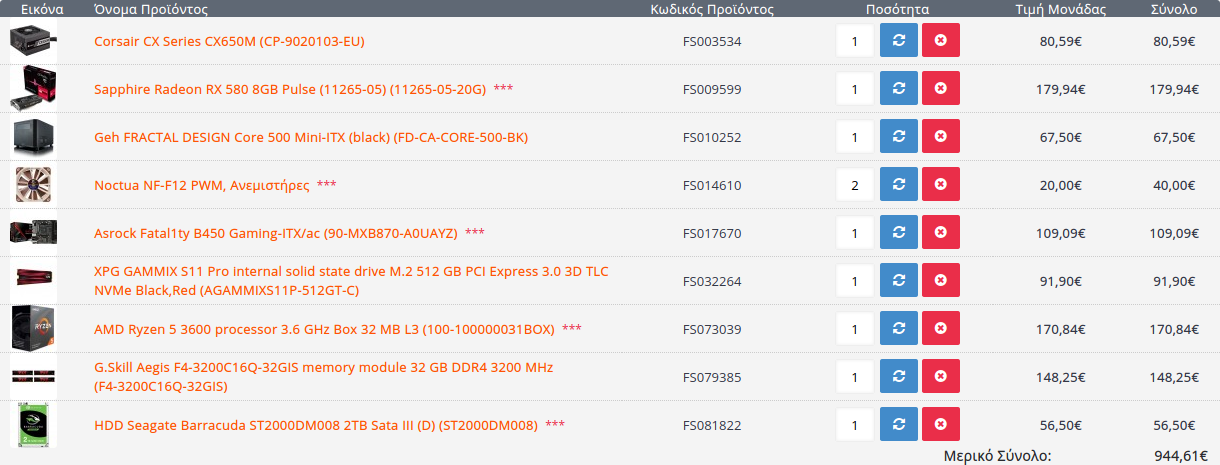1220x465 pixels.
Task: Refresh quantity of Sapphire Radeon RX 580
Action: tap(898, 89)
